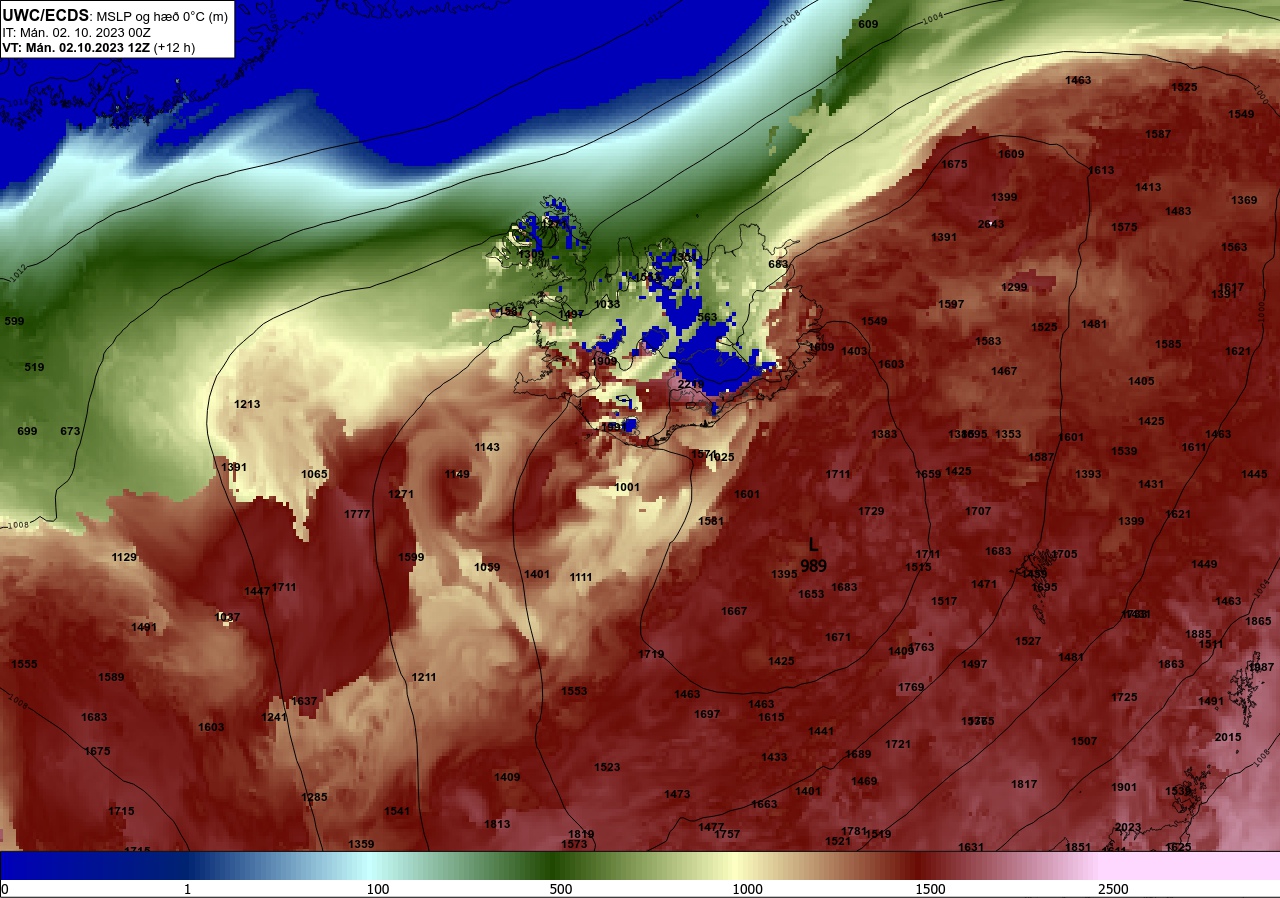1280x898 pixels.
Task: Click the height value '1369'
Action: tap(1244, 200)
